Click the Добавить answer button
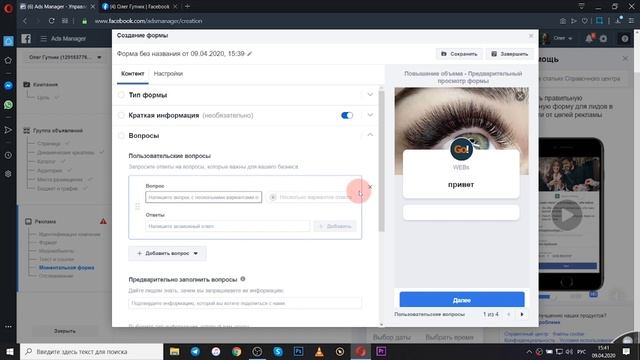This screenshot has height=360, width=640. pyautogui.click(x=335, y=226)
